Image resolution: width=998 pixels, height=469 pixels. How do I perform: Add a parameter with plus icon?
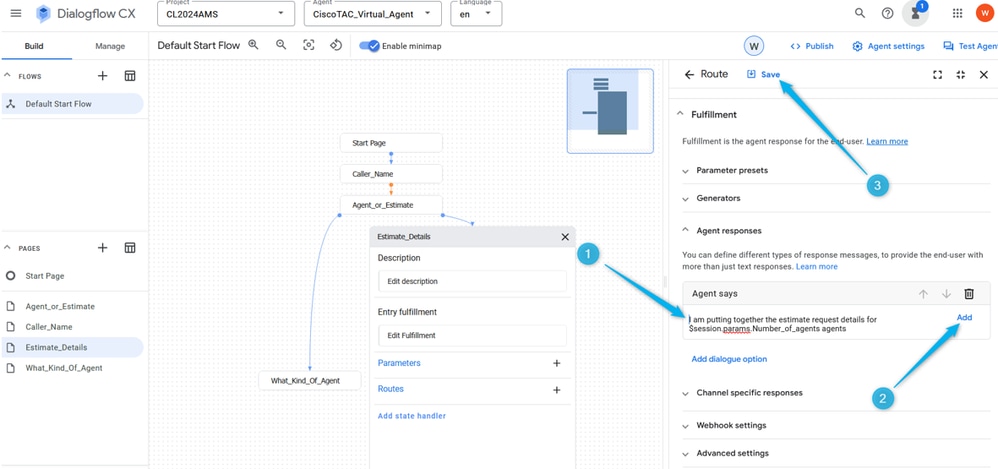[556, 363]
